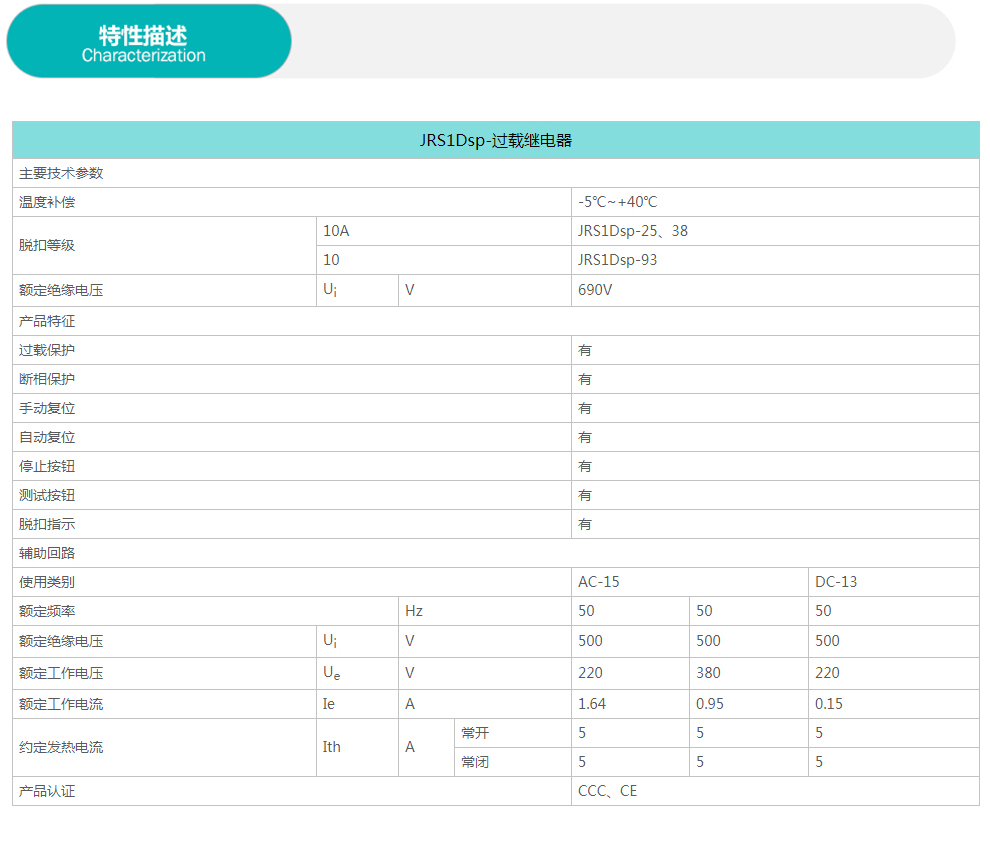Image resolution: width=990 pixels, height=846 pixels.
Task: Click the 1.64 current value
Action: (592, 705)
